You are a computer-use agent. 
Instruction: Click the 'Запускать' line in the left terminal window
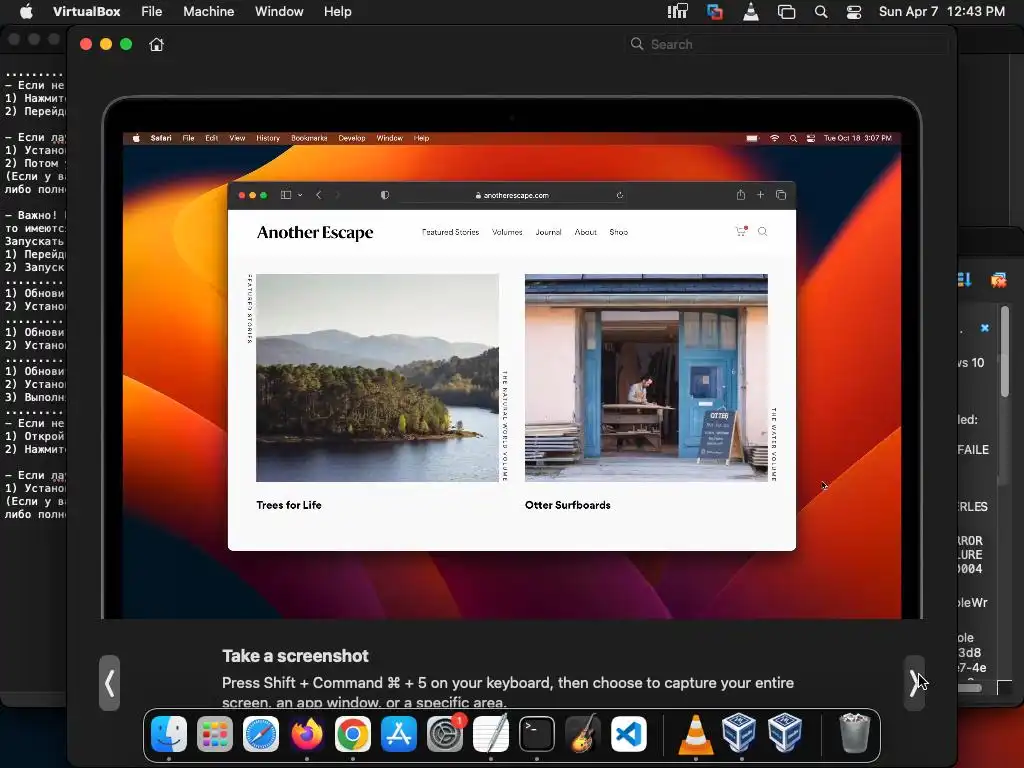coord(35,241)
